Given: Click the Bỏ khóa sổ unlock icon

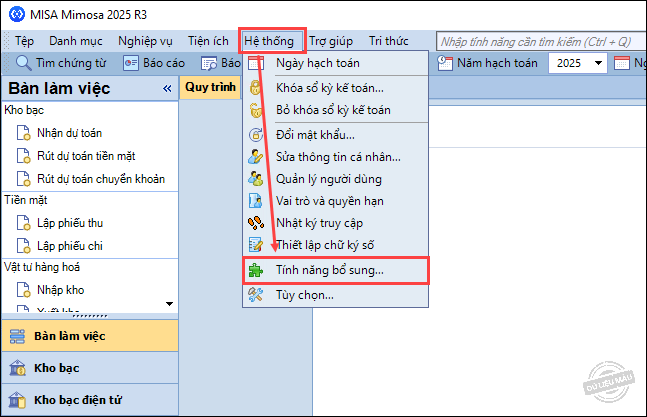Looking at the screenshot, I should coord(256,110).
